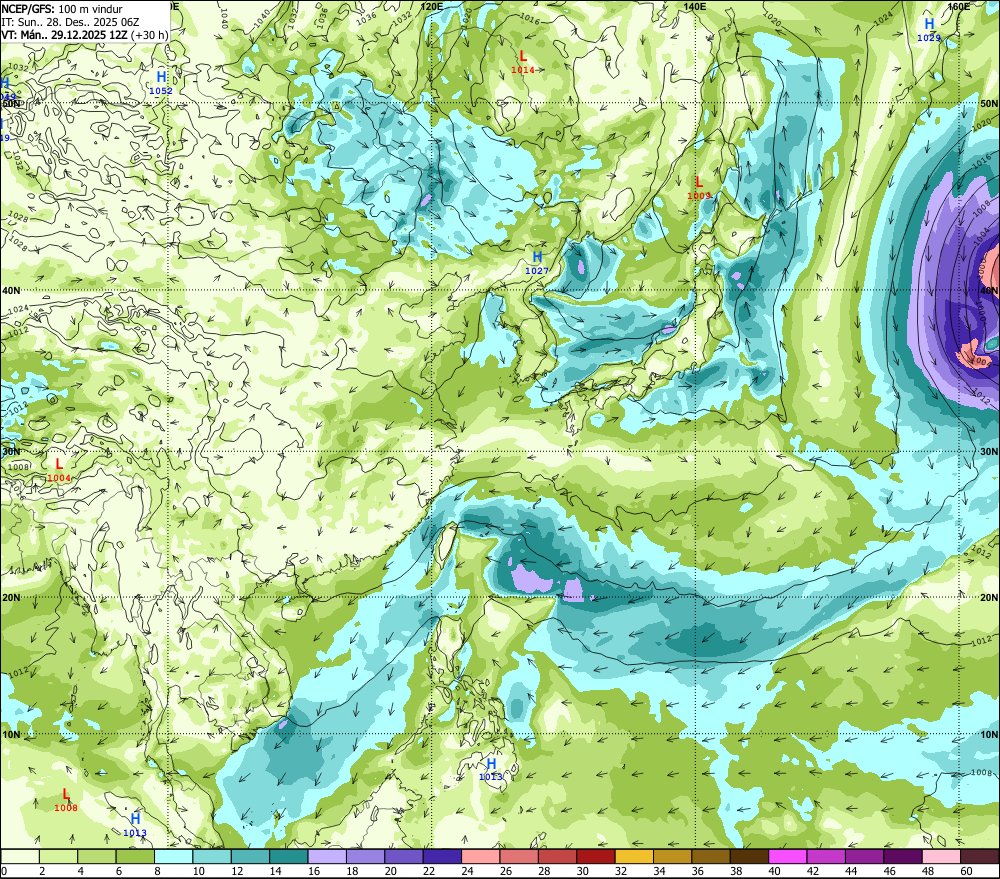The width and height of the screenshot is (1000, 879).
Task: Click the legend value label '28'
Action: (x=544, y=871)
